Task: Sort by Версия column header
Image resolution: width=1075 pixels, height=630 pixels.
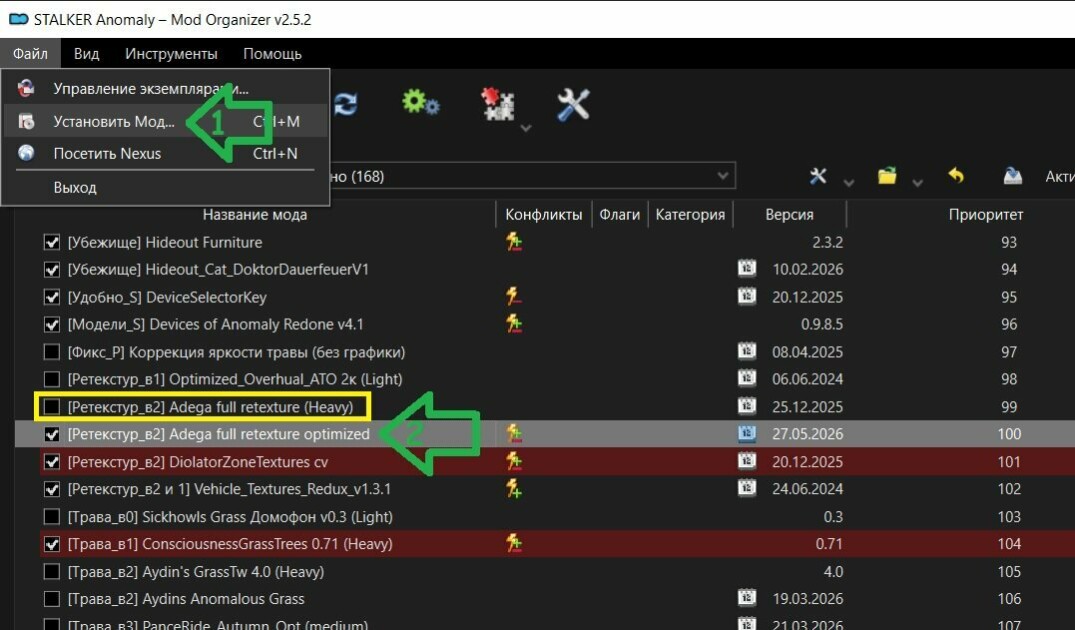Action: [x=790, y=215]
